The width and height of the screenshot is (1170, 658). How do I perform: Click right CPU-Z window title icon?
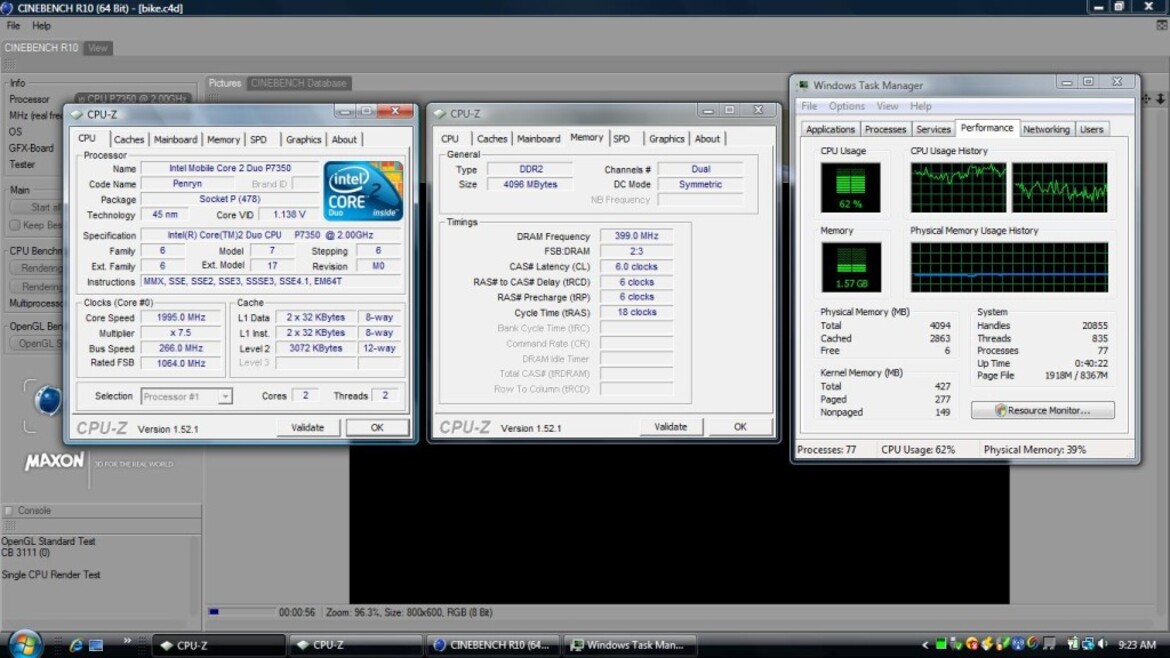coord(439,113)
